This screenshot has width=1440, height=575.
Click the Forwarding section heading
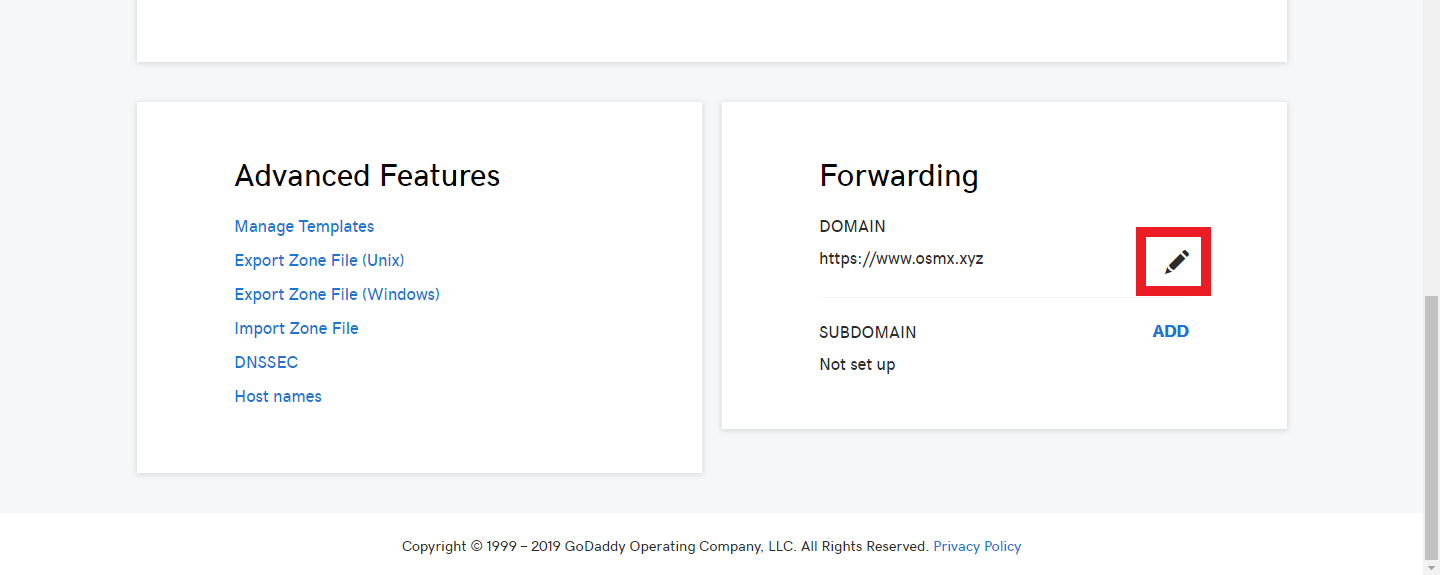click(899, 176)
